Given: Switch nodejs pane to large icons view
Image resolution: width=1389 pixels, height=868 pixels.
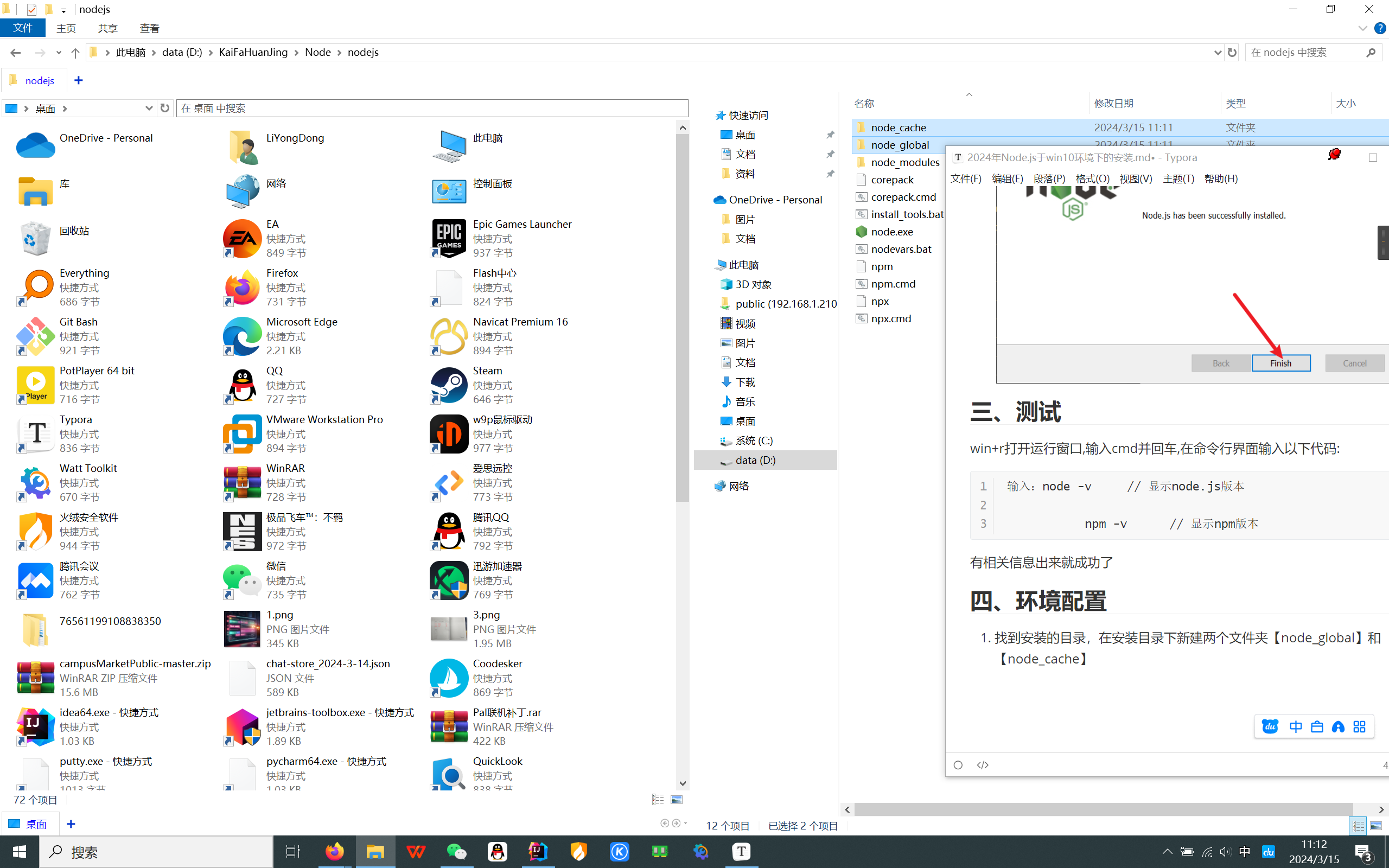Looking at the screenshot, I should [1375, 826].
